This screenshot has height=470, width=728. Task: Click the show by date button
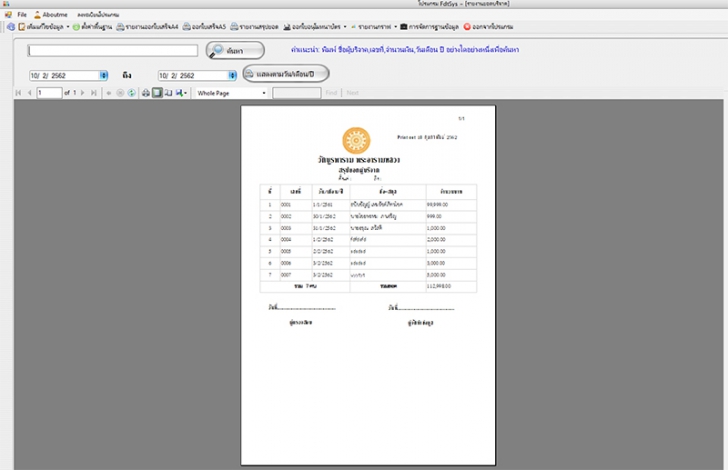click(x=286, y=73)
